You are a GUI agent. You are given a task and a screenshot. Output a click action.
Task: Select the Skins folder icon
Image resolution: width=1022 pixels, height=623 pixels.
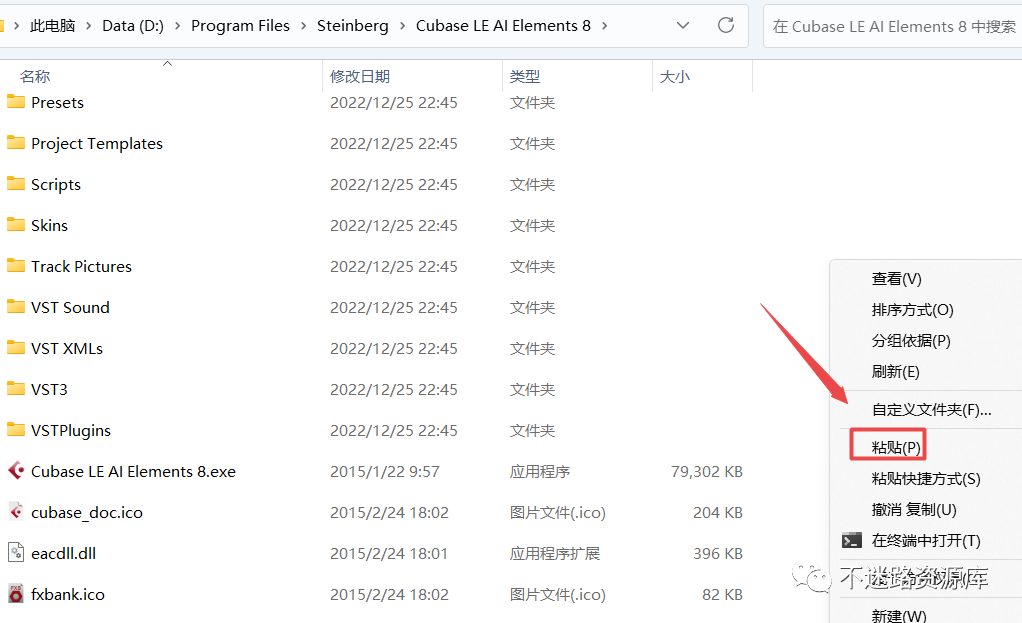(16, 225)
